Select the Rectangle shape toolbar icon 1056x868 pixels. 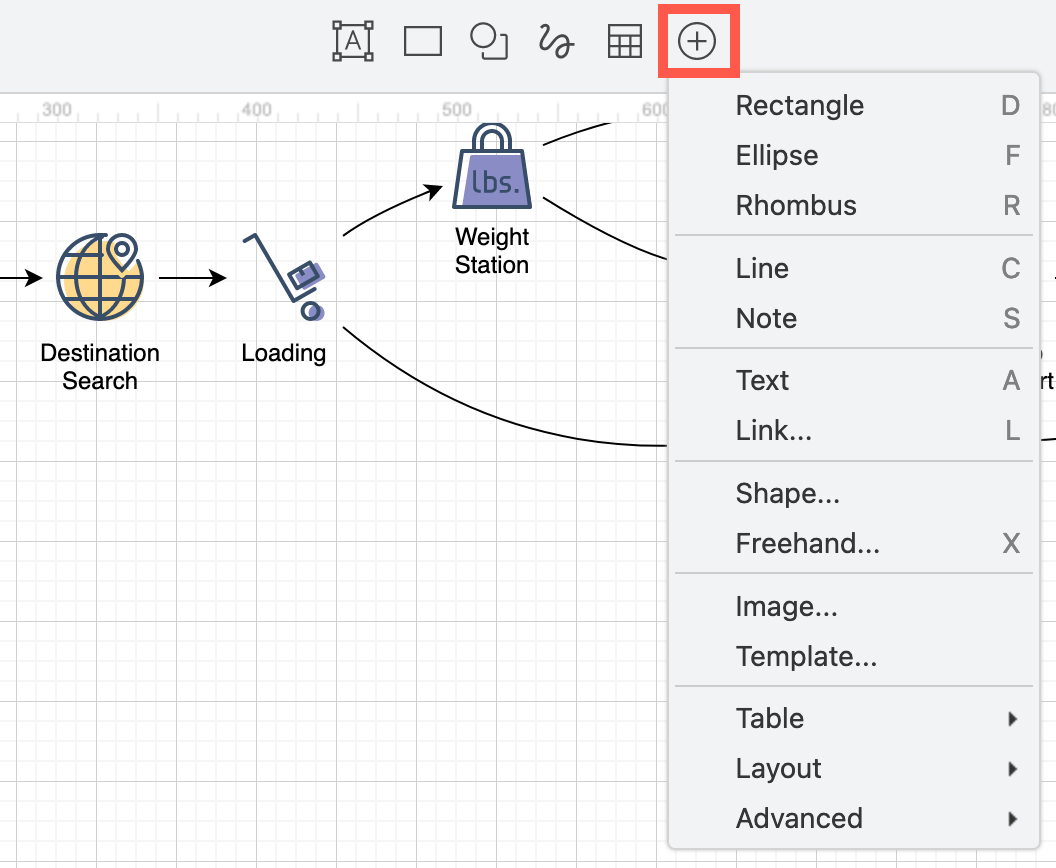point(423,41)
